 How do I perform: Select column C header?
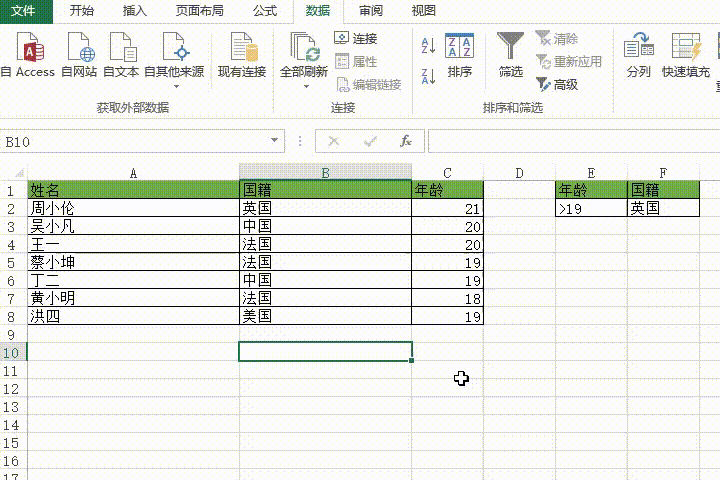pyautogui.click(x=447, y=173)
